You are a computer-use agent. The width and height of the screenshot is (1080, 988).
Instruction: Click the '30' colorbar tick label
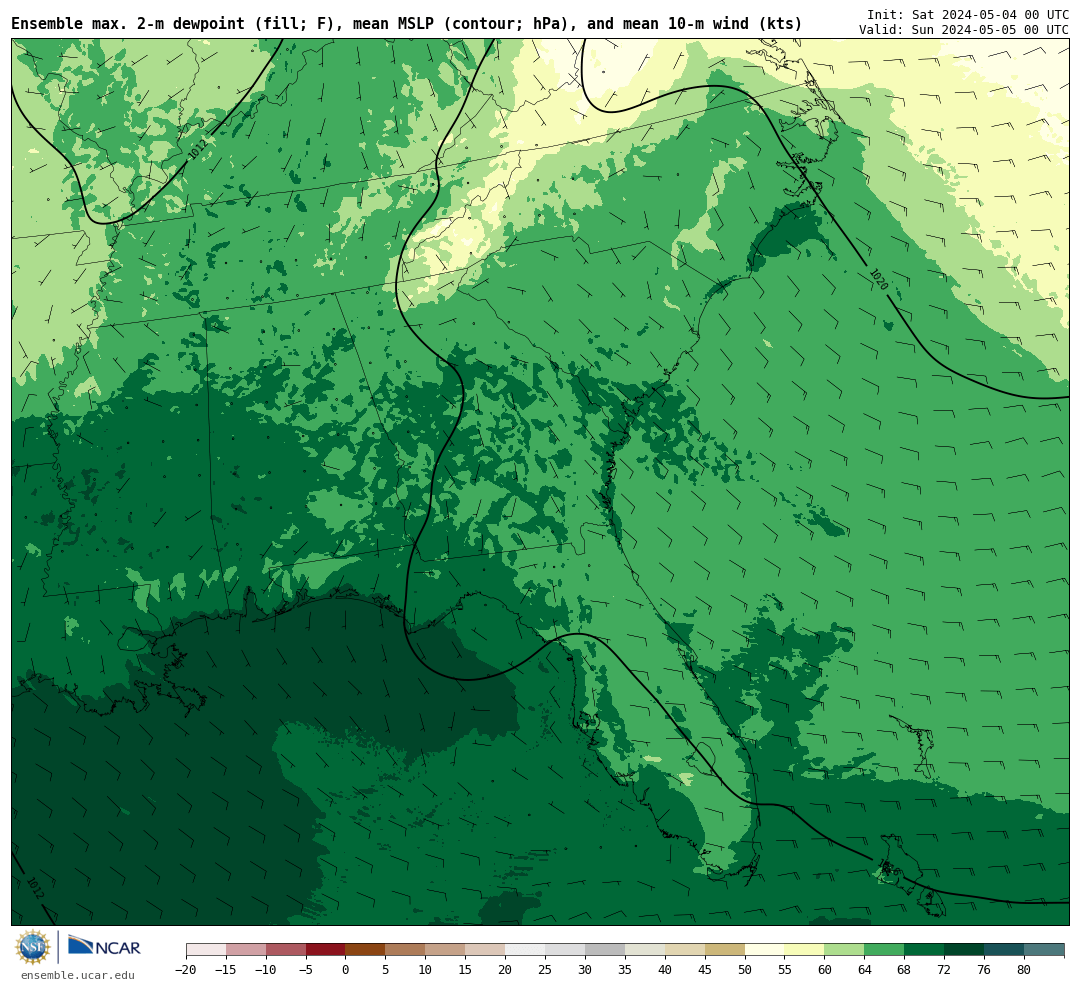[x=585, y=970]
